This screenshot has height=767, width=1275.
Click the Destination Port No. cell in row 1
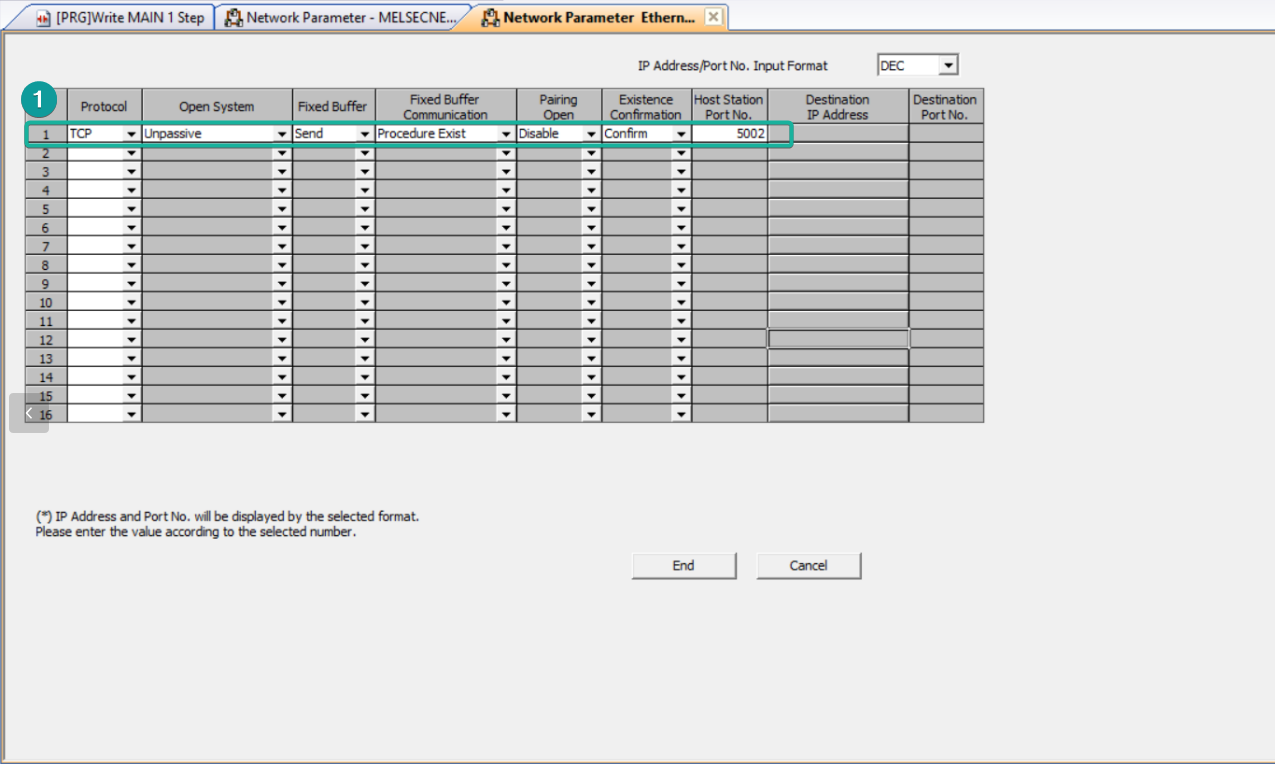point(946,134)
